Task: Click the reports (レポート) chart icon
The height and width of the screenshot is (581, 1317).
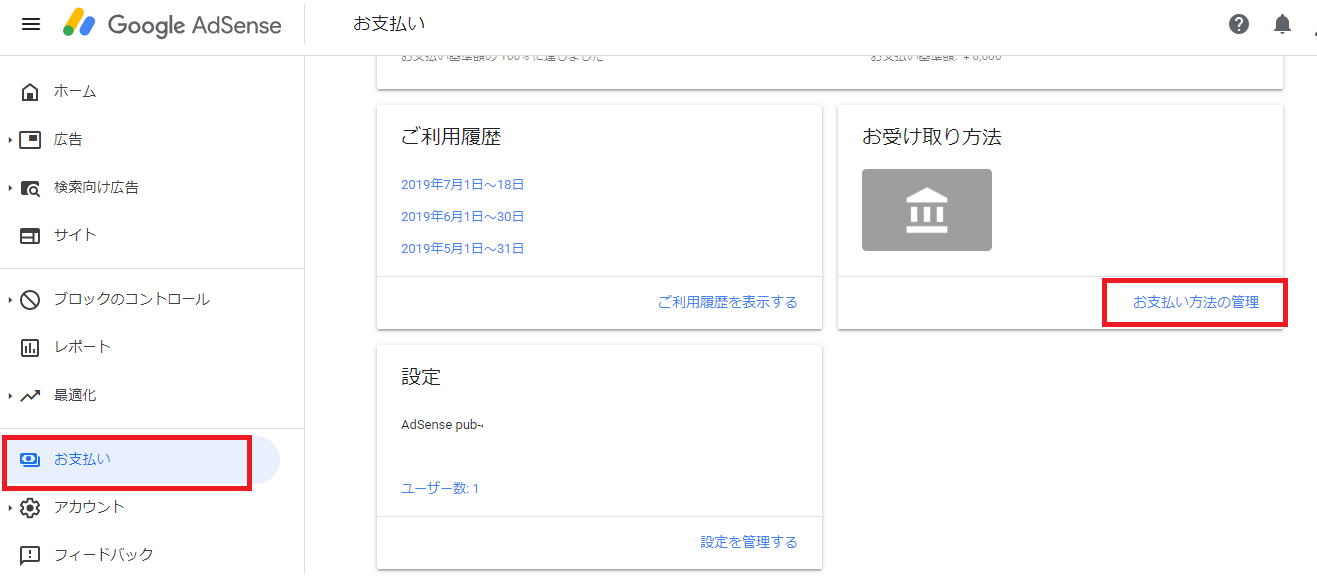Action: [30, 348]
